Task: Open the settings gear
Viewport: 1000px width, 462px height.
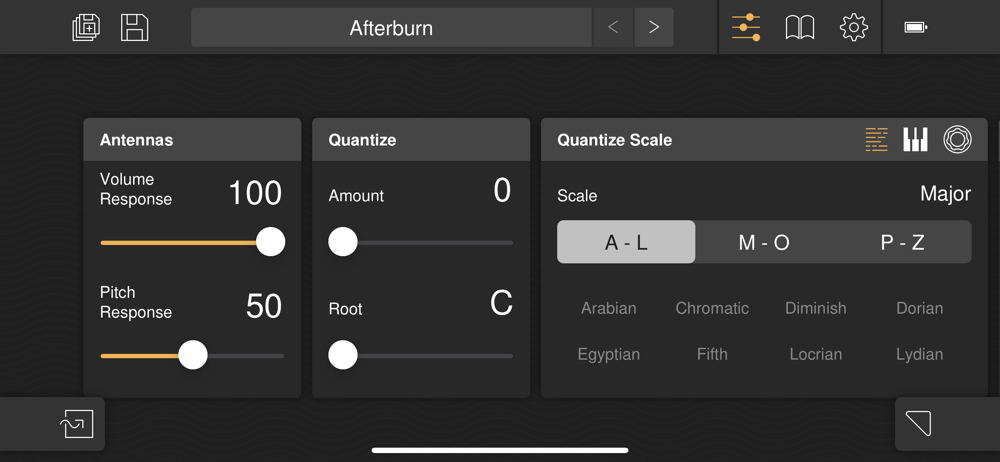Action: click(x=854, y=28)
